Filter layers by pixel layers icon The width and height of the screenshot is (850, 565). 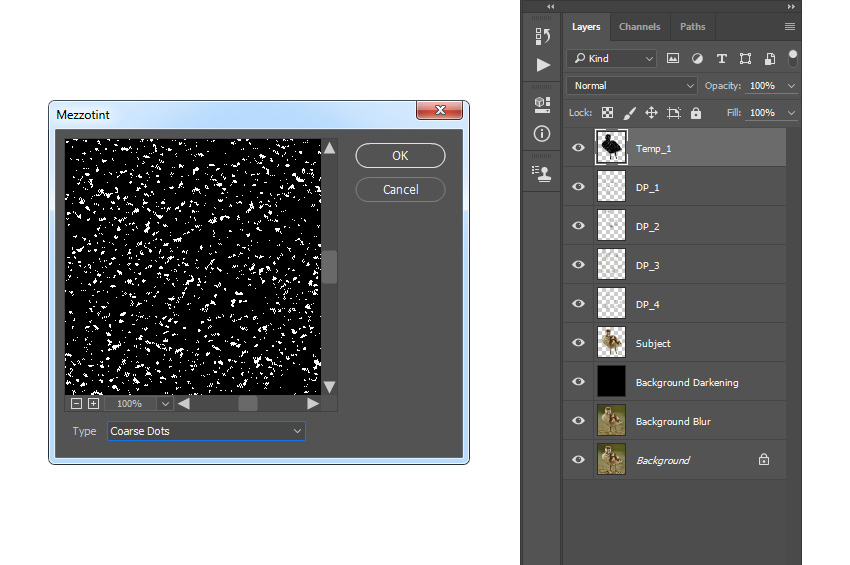tap(673, 58)
